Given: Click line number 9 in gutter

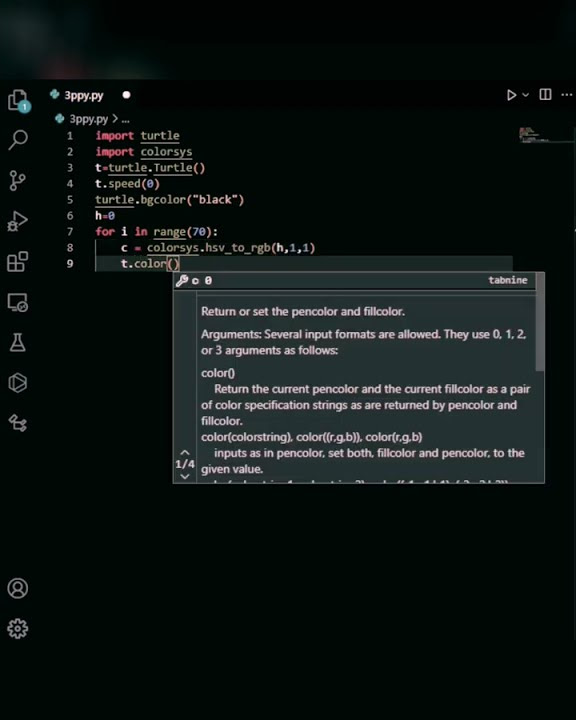Looking at the screenshot, I should (x=70, y=264).
